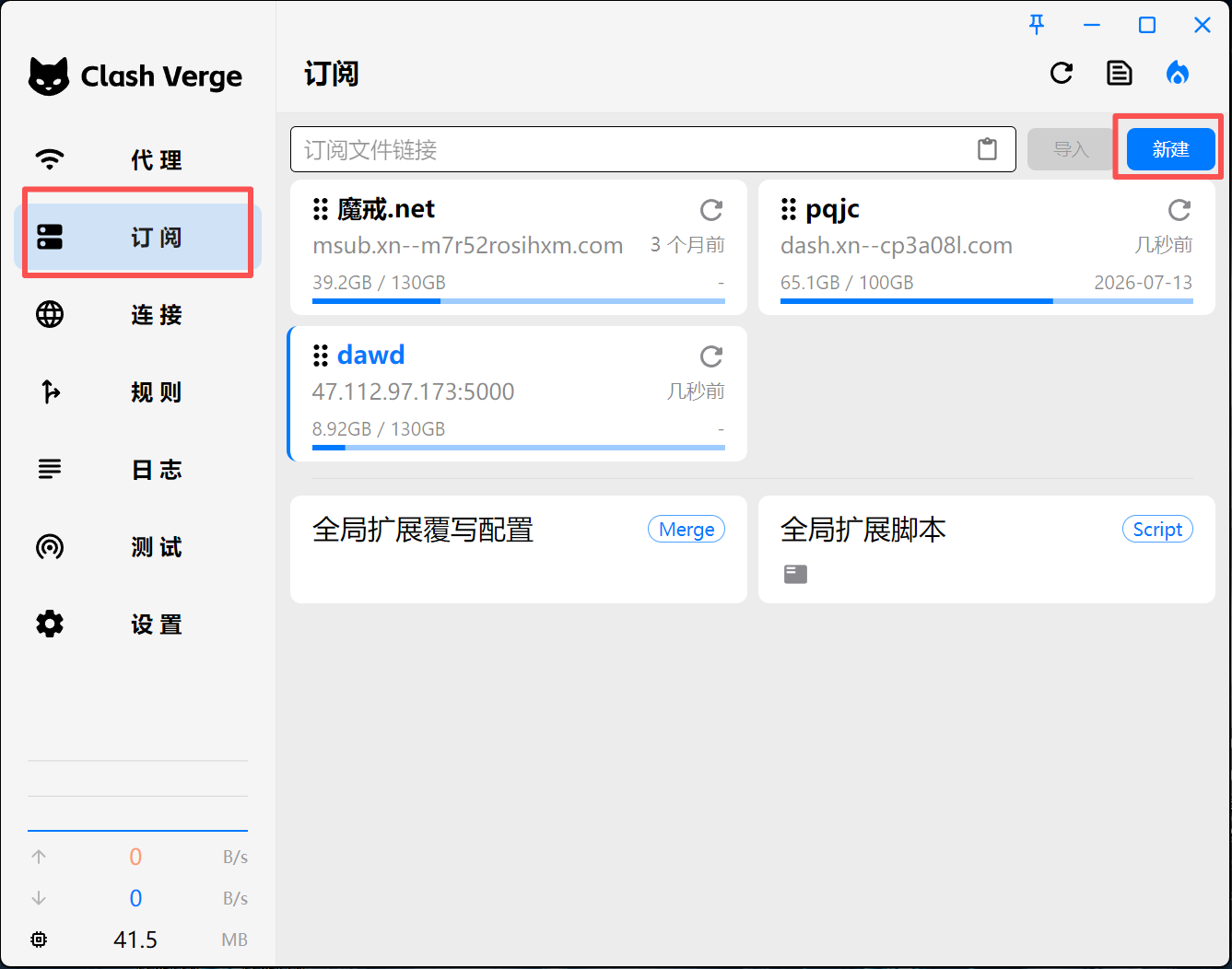Click the 39.2GB / 130GB usage text

[x=379, y=283]
